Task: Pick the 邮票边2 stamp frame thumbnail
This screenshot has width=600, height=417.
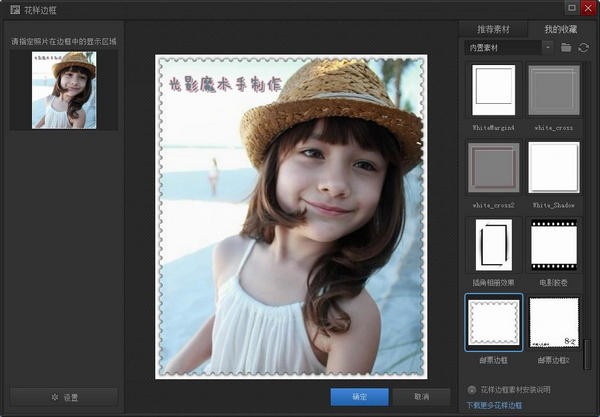Action: pos(553,321)
